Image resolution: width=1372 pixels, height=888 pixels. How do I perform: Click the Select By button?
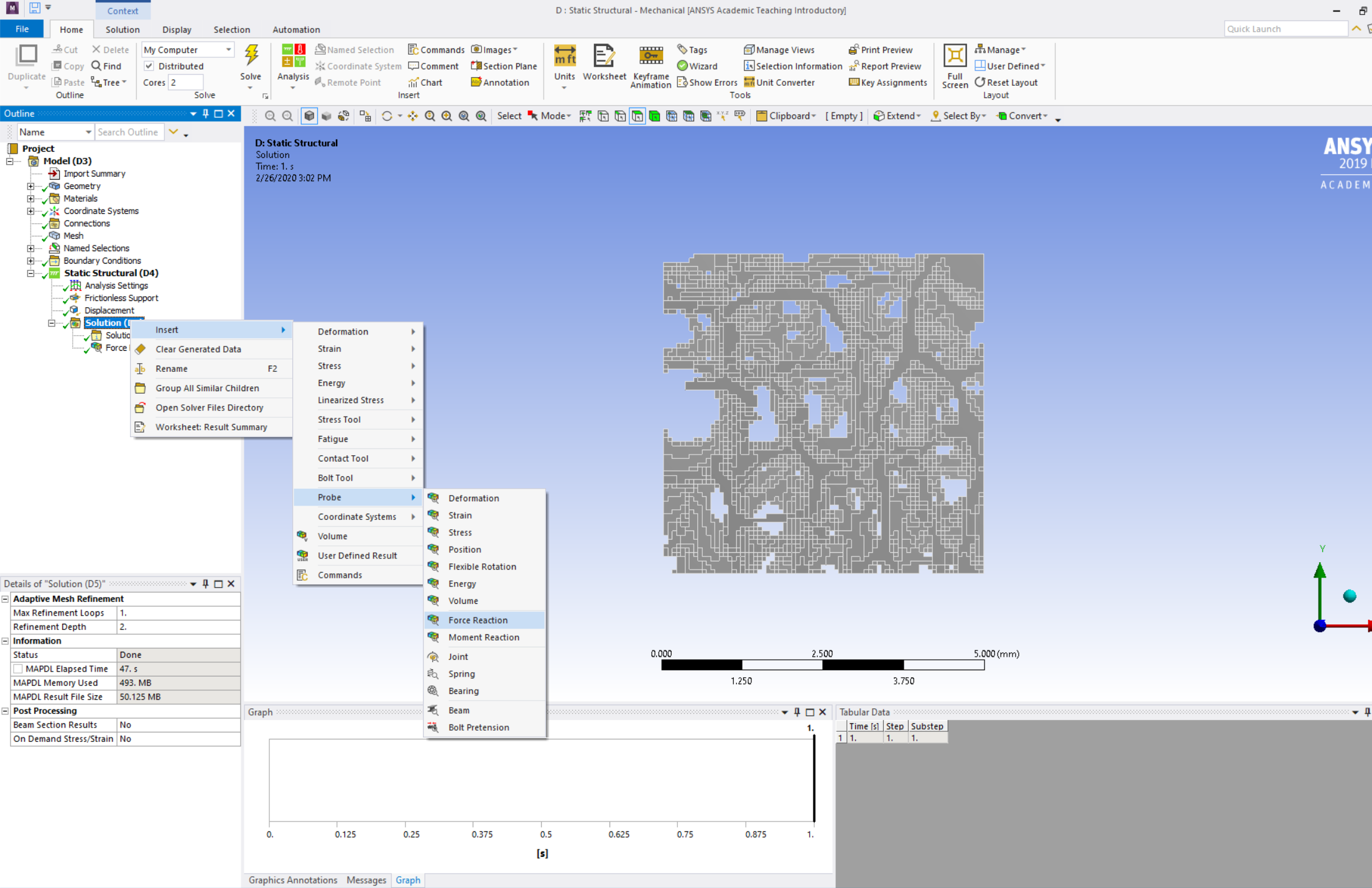click(x=959, y=116)
